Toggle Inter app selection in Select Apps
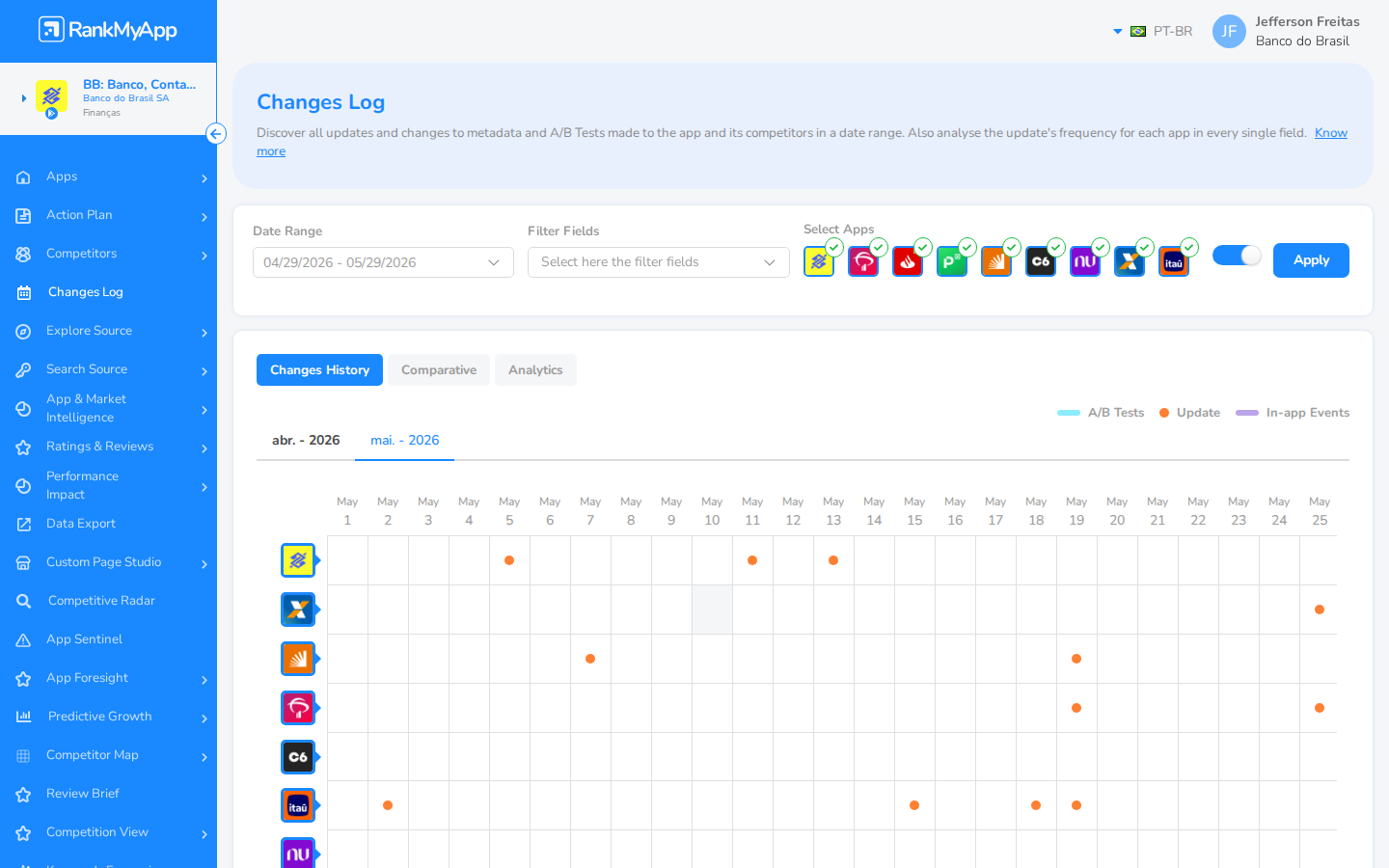Viewport: 1389px width, 868px height. pyautogui.click(x=996, y=261)
